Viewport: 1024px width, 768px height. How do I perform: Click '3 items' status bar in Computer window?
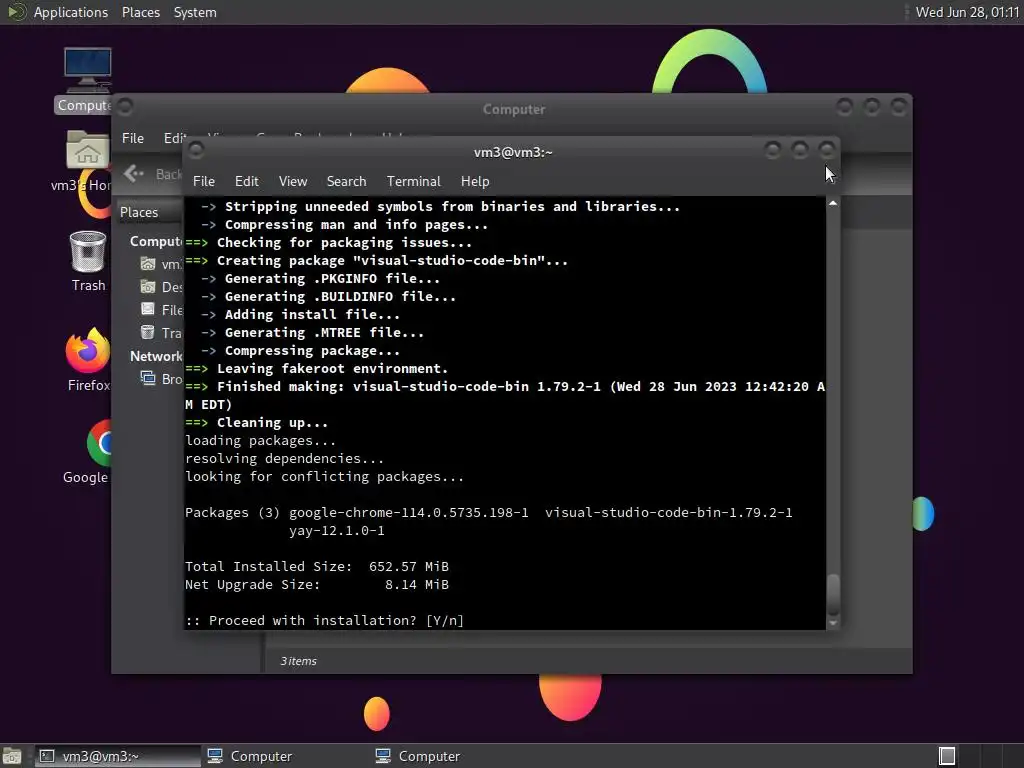[x=298, y=661]
